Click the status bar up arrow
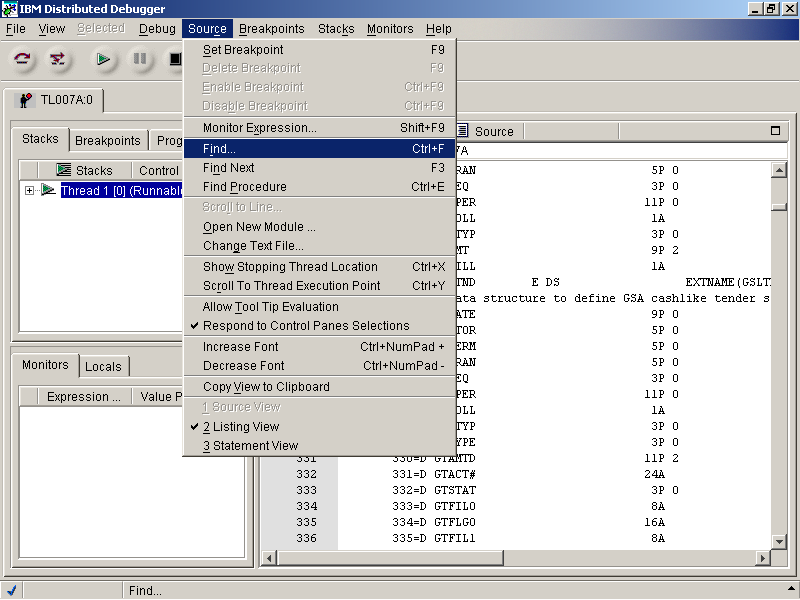Image resolution: width=800 pixels, height=600 pixels. pyautogui.click(x=791, y=589)
